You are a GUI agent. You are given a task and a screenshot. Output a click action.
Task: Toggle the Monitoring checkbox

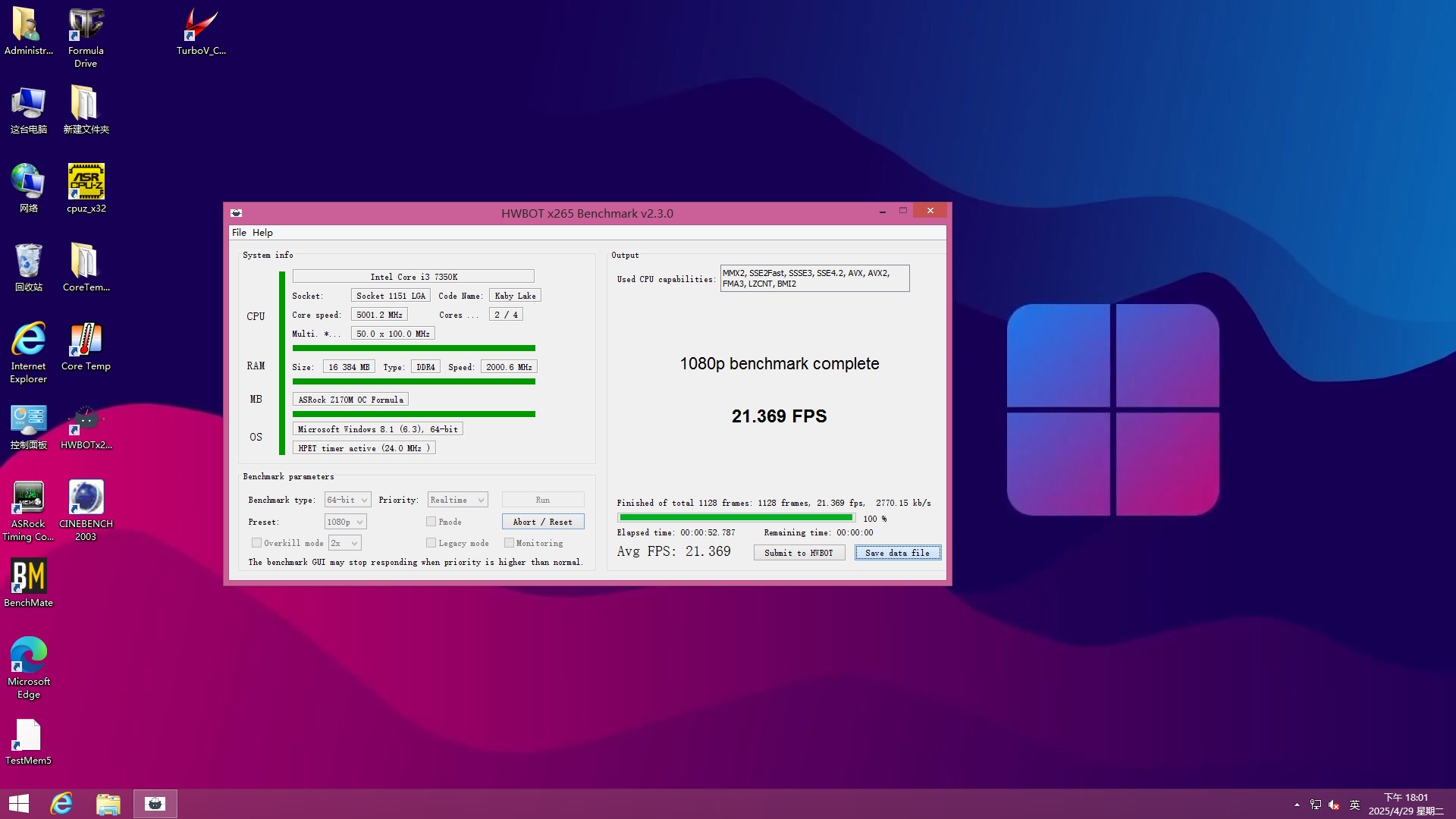point(509,543)
